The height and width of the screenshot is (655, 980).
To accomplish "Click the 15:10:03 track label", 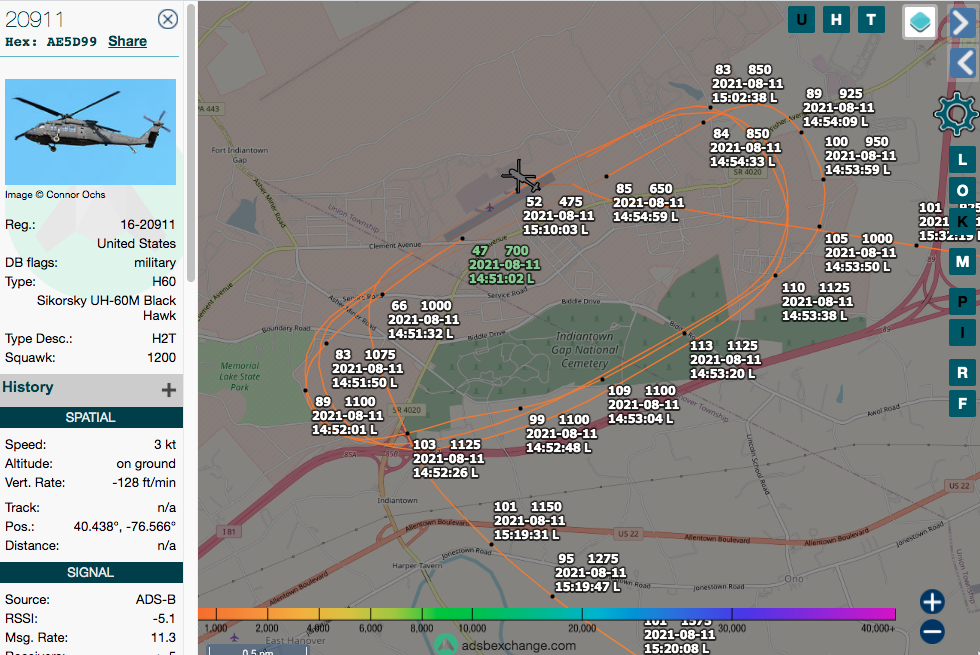I will coord(558,216).
